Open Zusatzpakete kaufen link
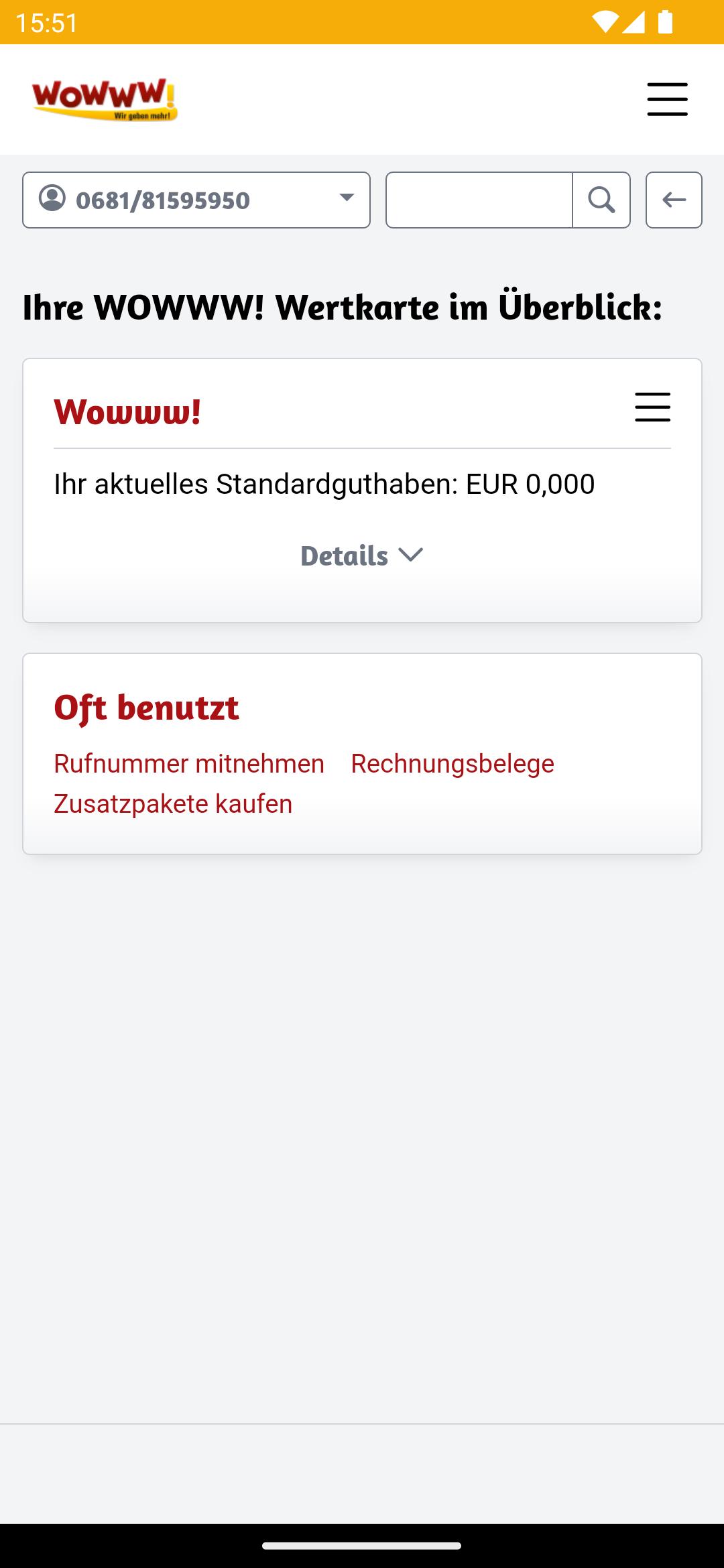The height and width of the screenshot is (1568, 724). (x=173, y=804)
